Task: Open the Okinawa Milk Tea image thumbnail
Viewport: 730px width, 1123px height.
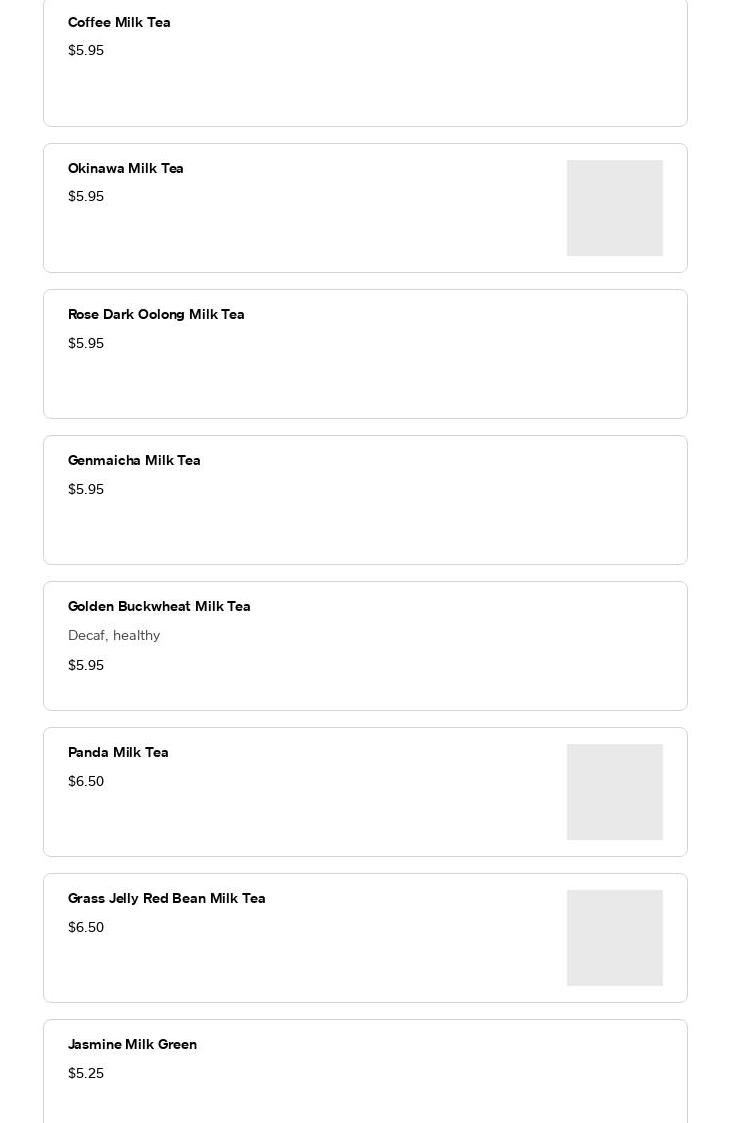Action: click(x=615, y=208)
